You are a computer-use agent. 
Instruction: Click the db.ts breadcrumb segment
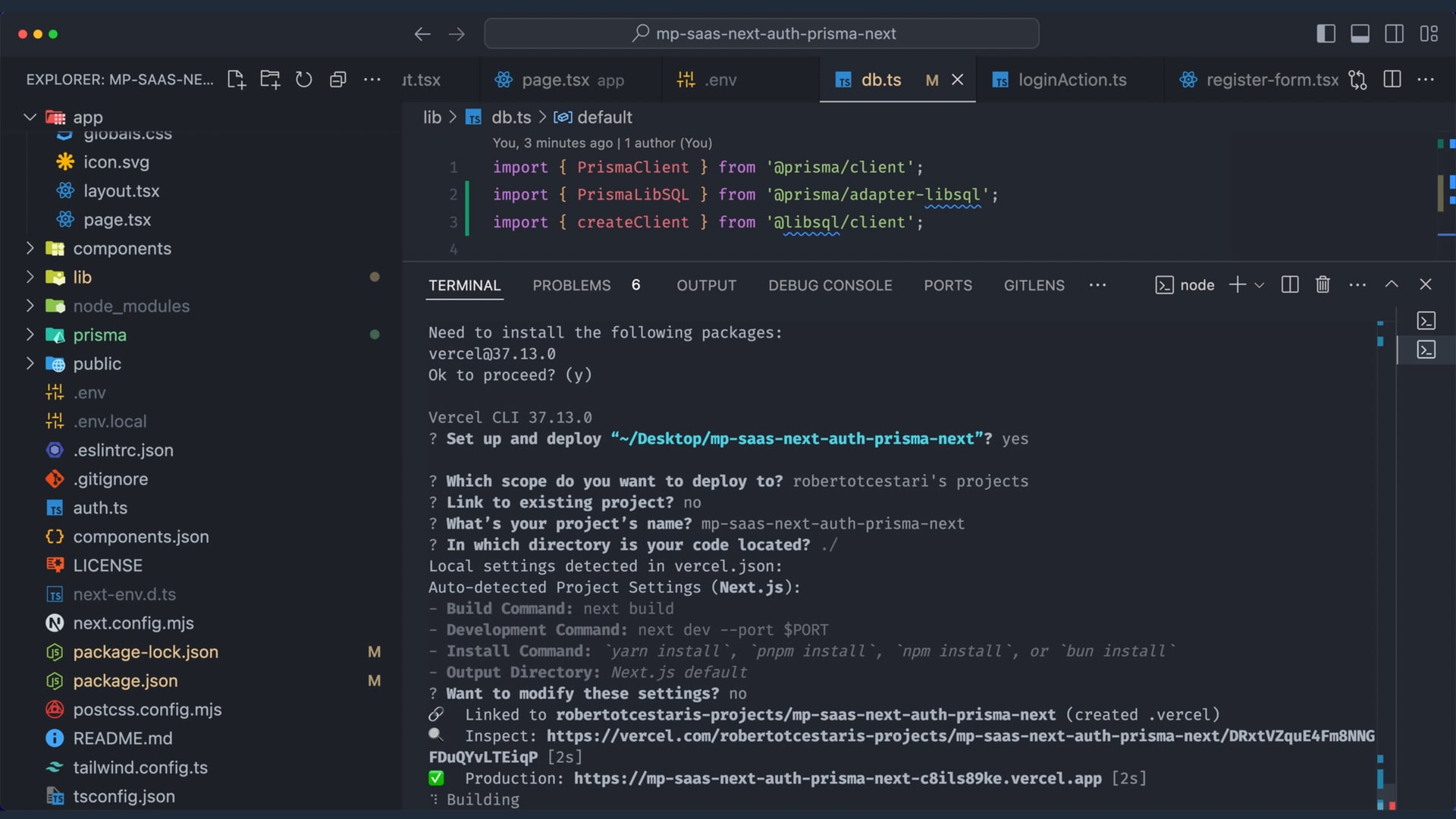(511, 118)
